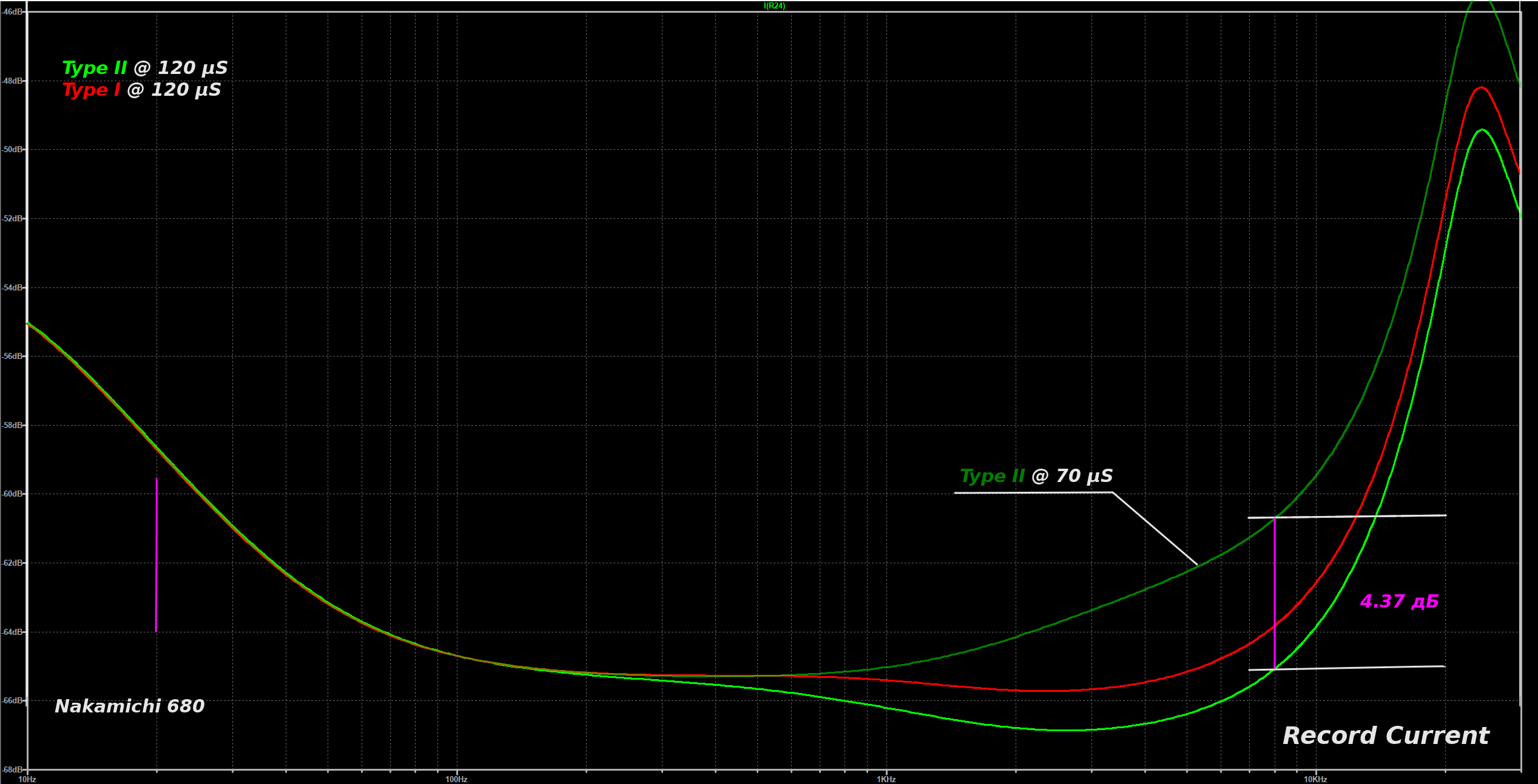Select the Type II @ 70 µS annotation

1036,476
